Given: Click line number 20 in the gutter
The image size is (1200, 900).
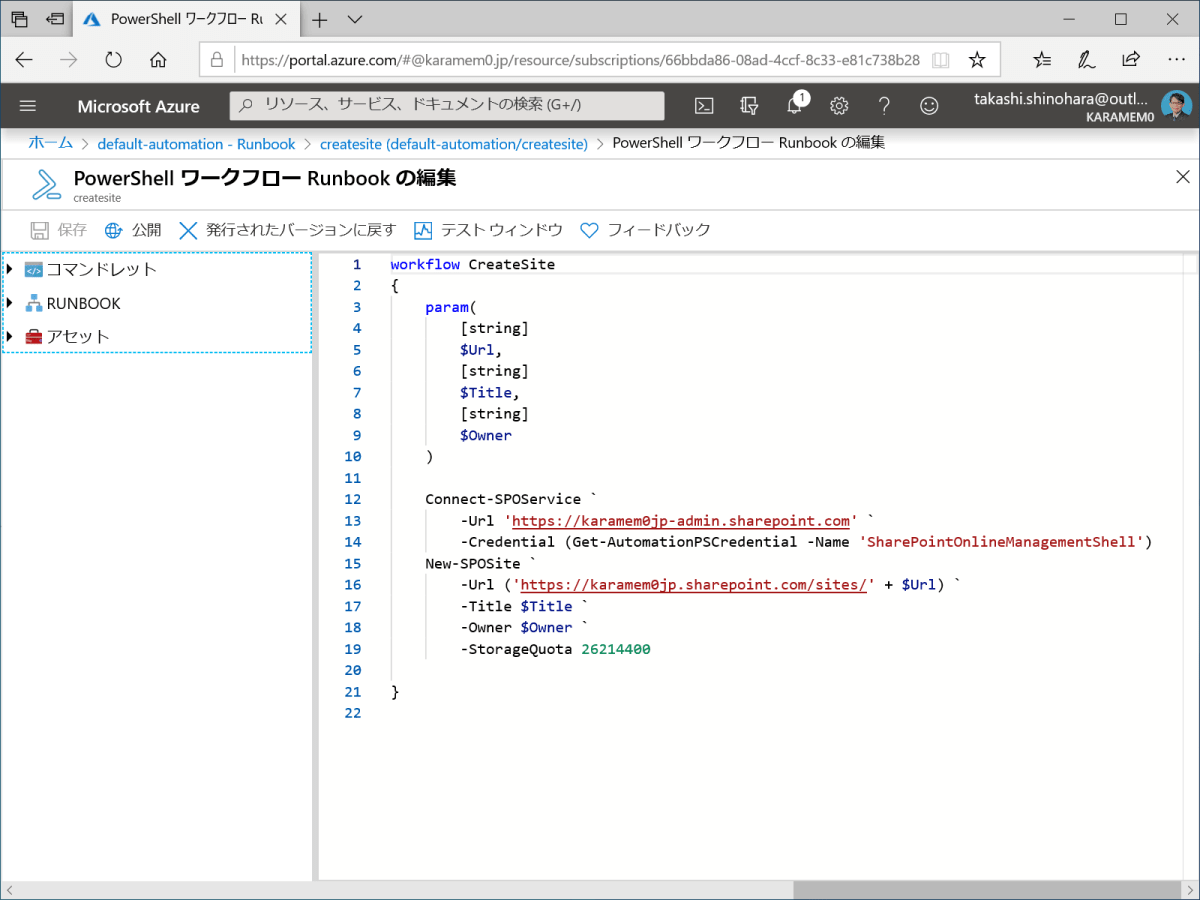Looking at the screenshot, I should click(352, 671).
